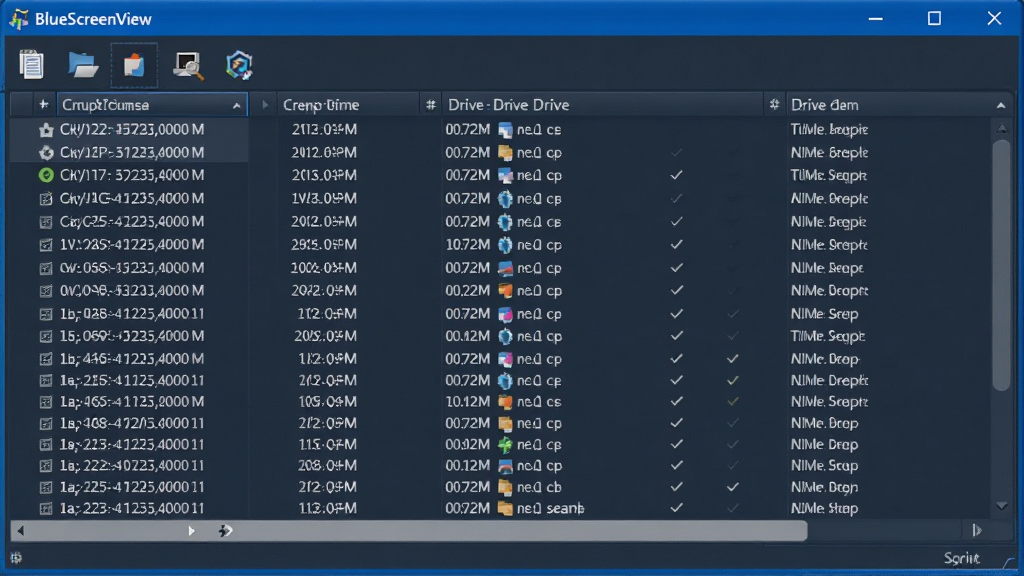Open folder toolbar icon
This screenshot has height=576, width=1024.
pos(83,65)
